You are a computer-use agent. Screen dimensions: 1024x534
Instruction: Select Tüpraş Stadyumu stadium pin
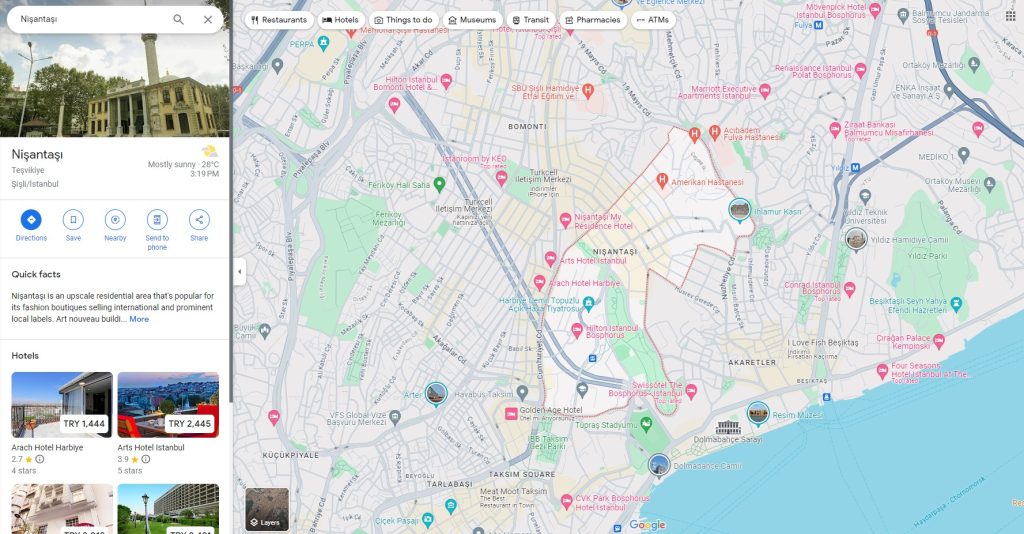(645, 424)
